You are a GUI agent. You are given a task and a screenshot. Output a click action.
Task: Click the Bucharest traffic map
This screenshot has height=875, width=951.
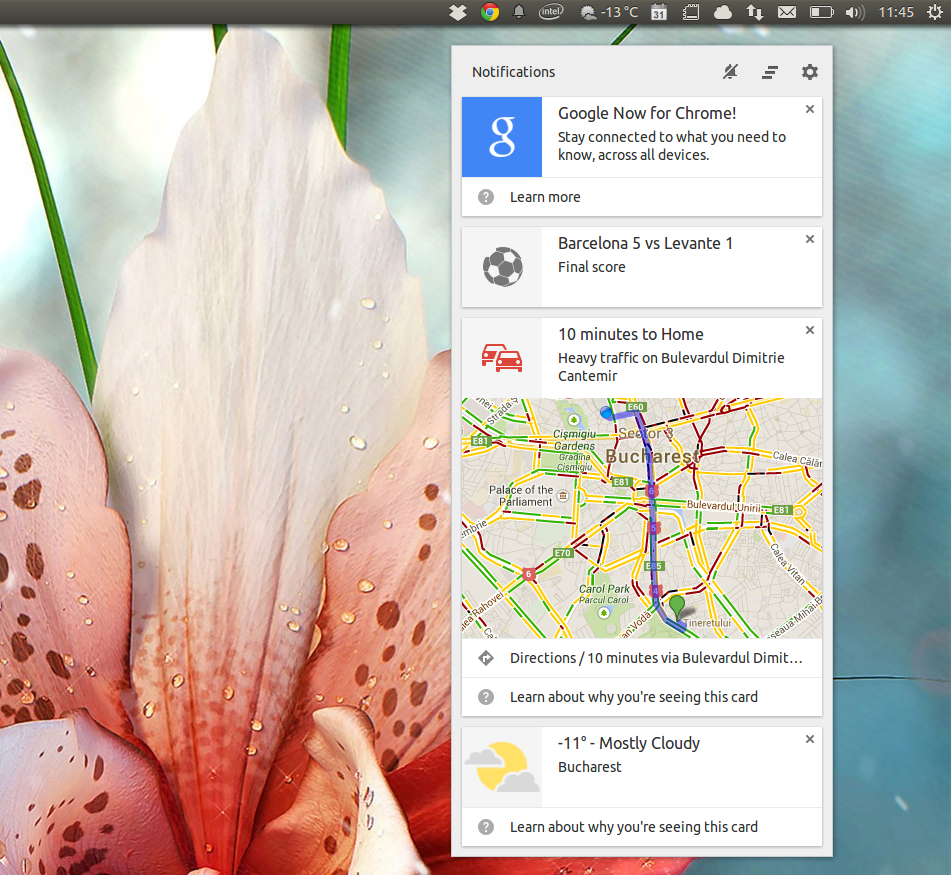pos(641,517)
